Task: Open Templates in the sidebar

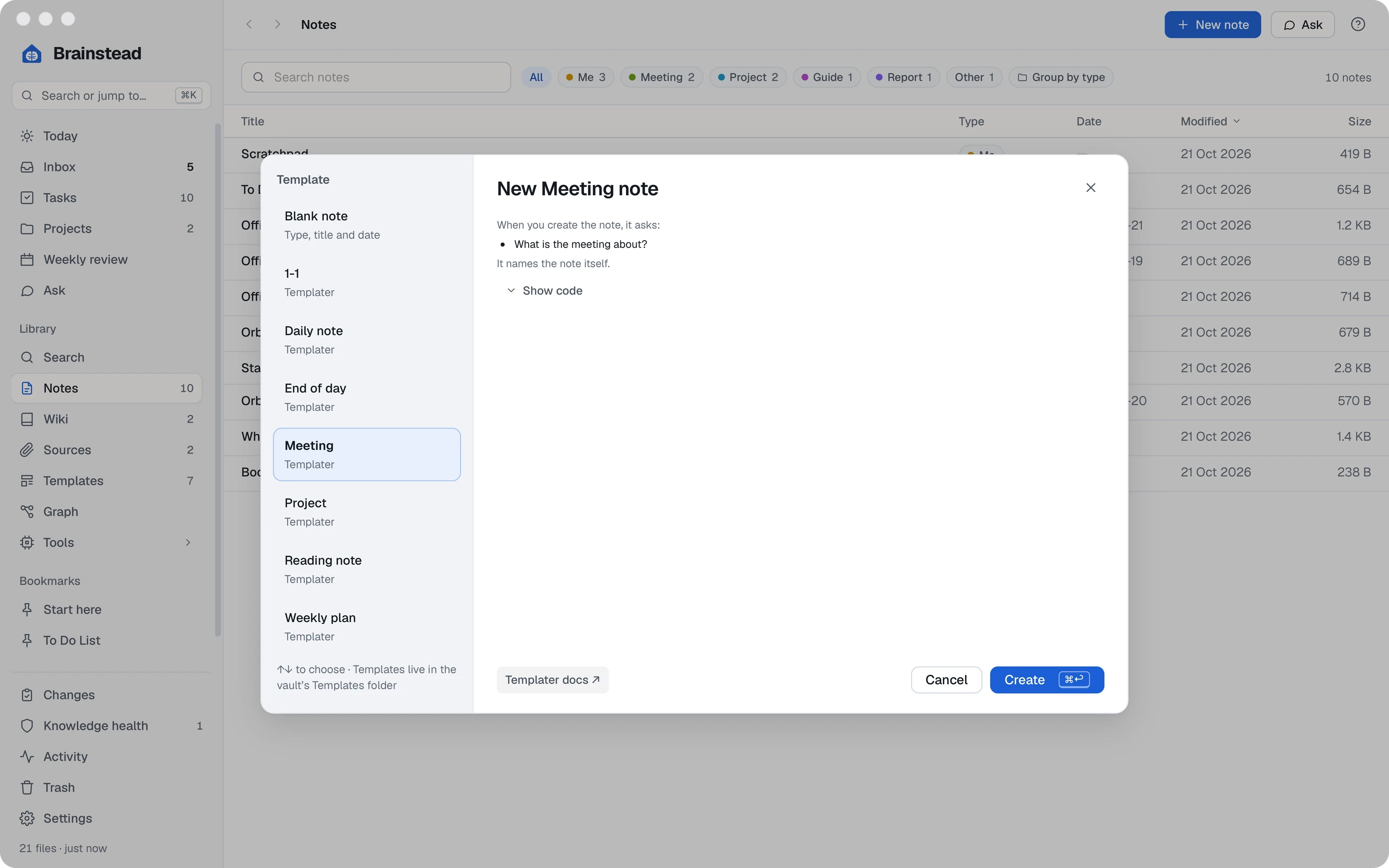Action: (106, 480)
